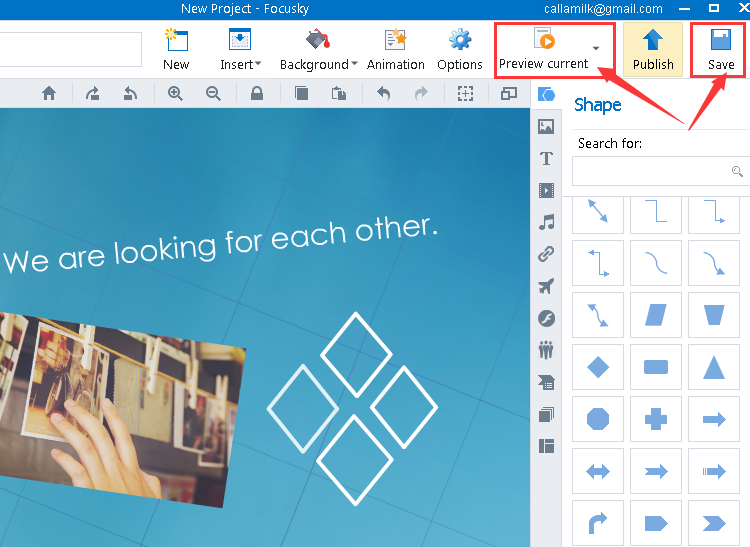Select the octagon shape
The image size is (750, 547).
598,419
